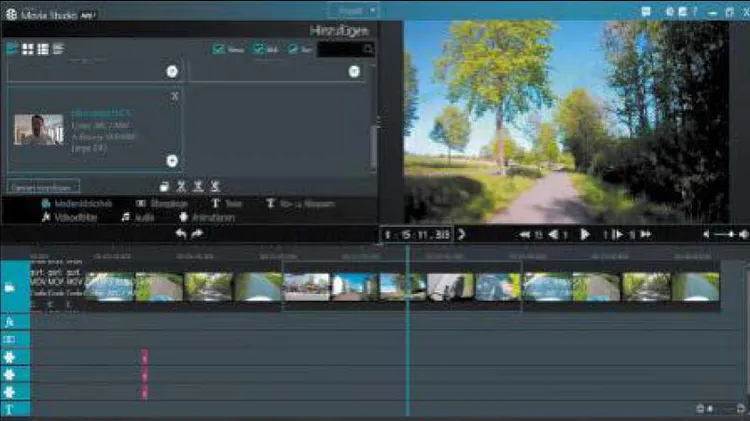Toggle the Ton filter checkbox
The height and width of the screenshot is (421, 750).
point(293,49)
